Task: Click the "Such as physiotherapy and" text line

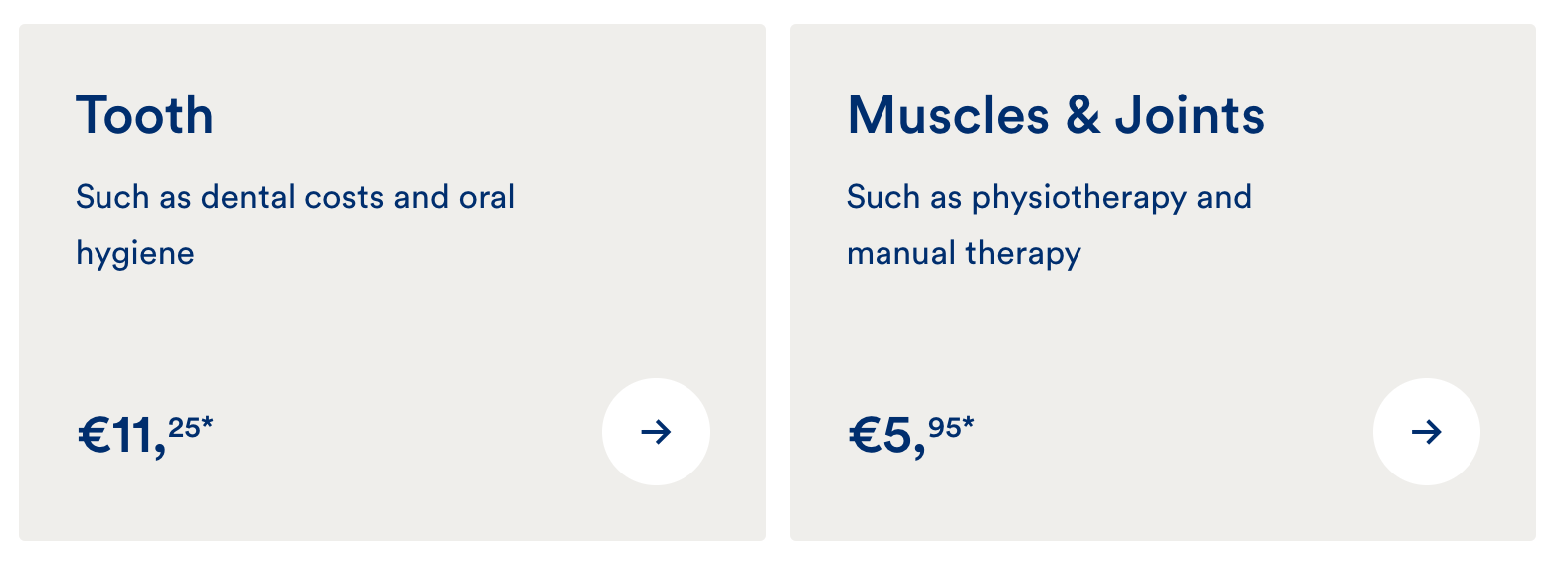Action: click(1049, 197)
